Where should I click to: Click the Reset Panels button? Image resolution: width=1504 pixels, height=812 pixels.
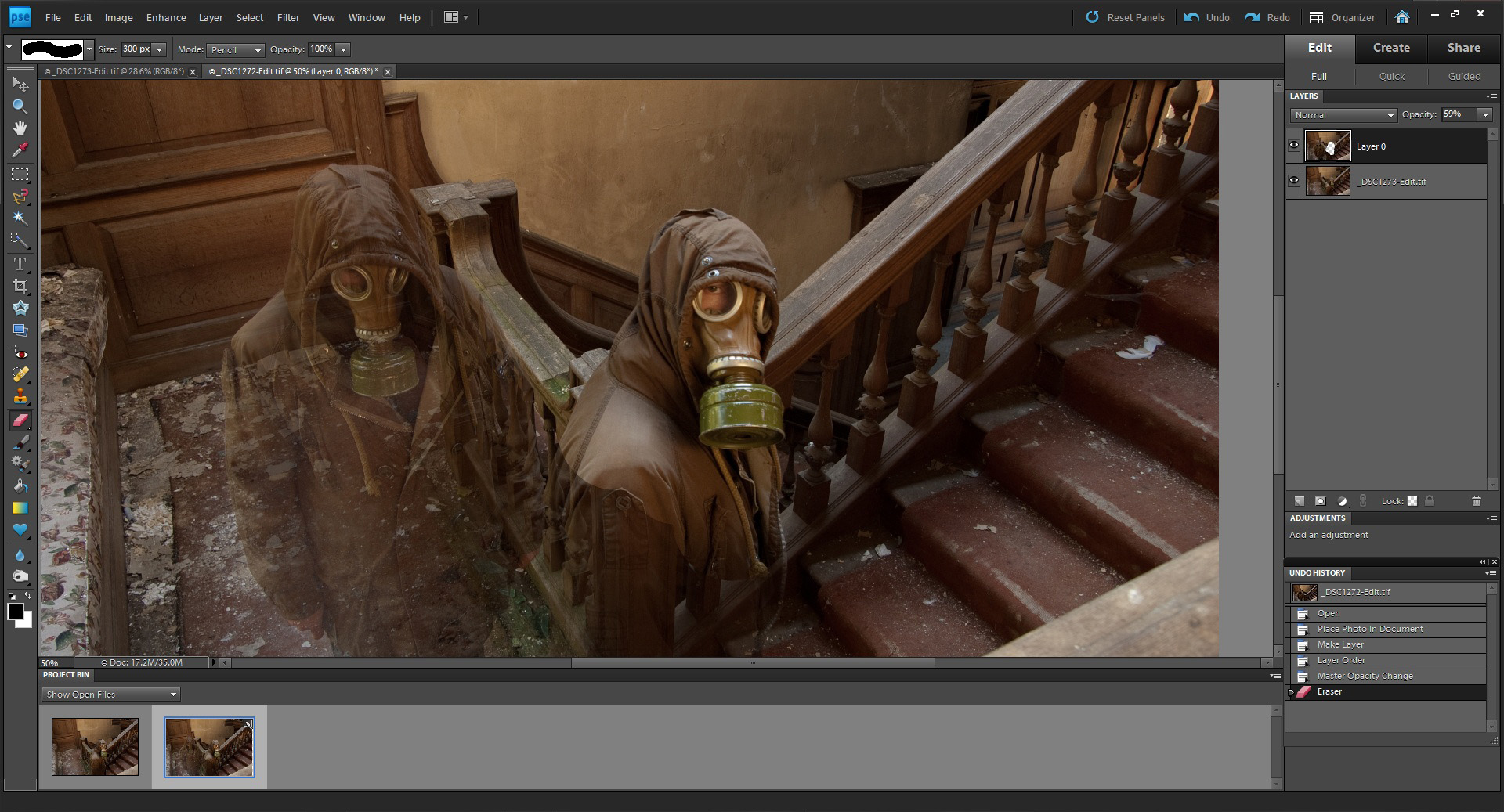[1125, 17]
